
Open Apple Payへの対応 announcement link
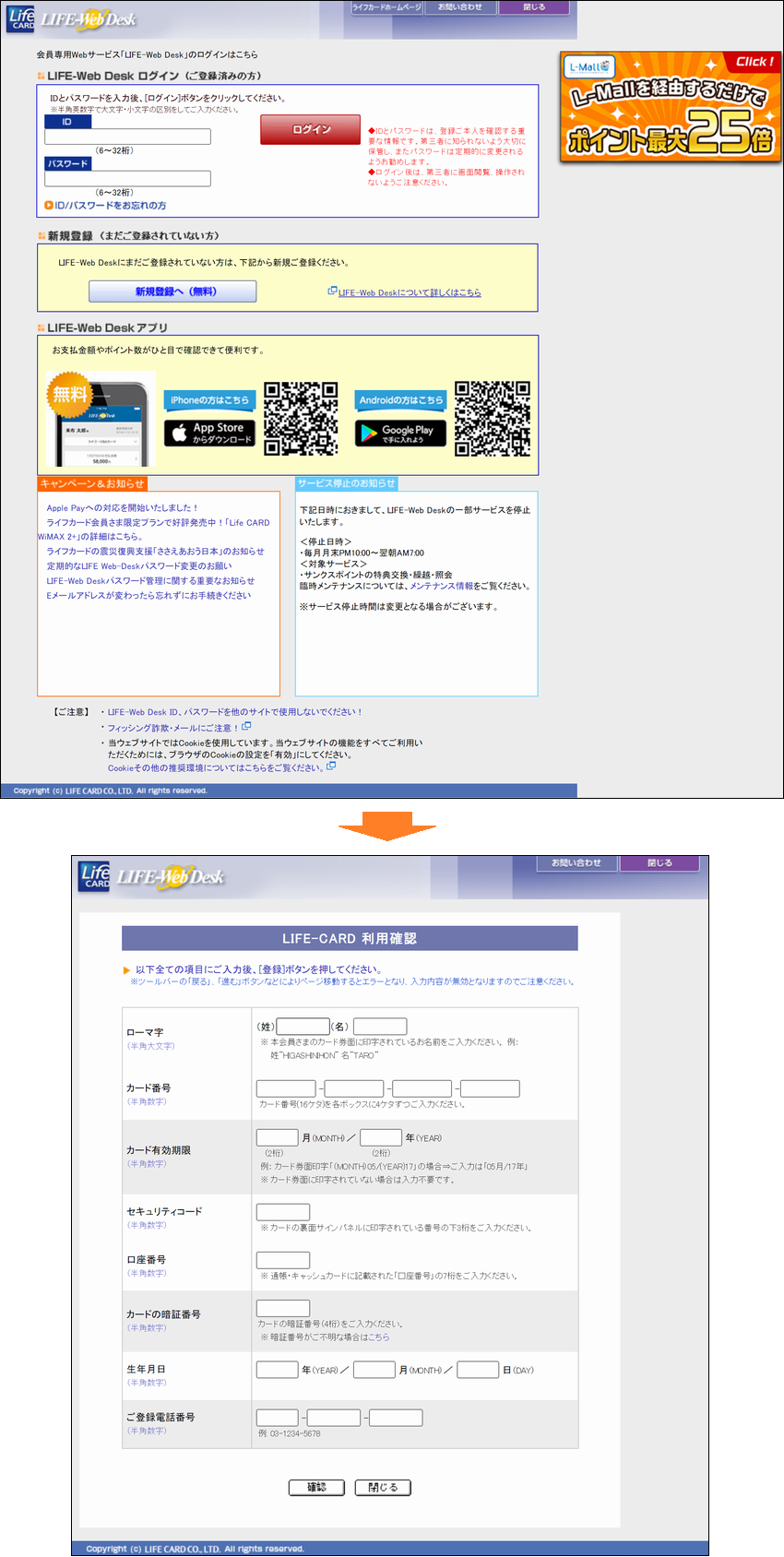click(x=122, y=508)
